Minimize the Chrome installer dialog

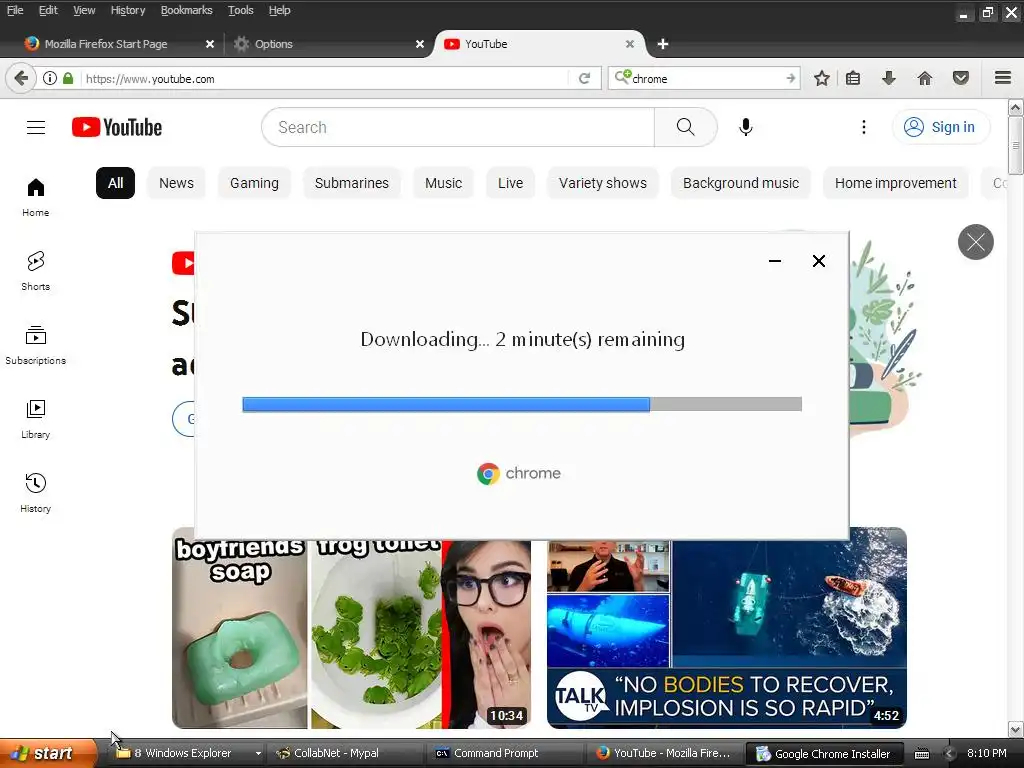point(775,261)
